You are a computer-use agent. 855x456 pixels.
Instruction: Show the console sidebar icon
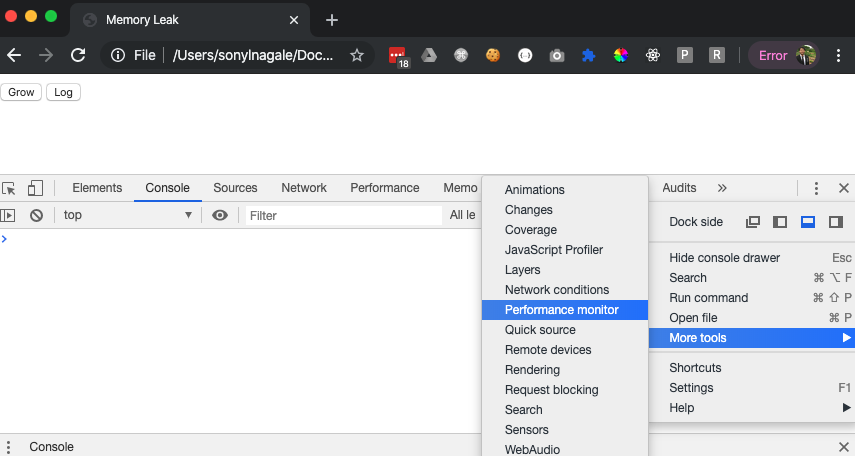(9, 215)
